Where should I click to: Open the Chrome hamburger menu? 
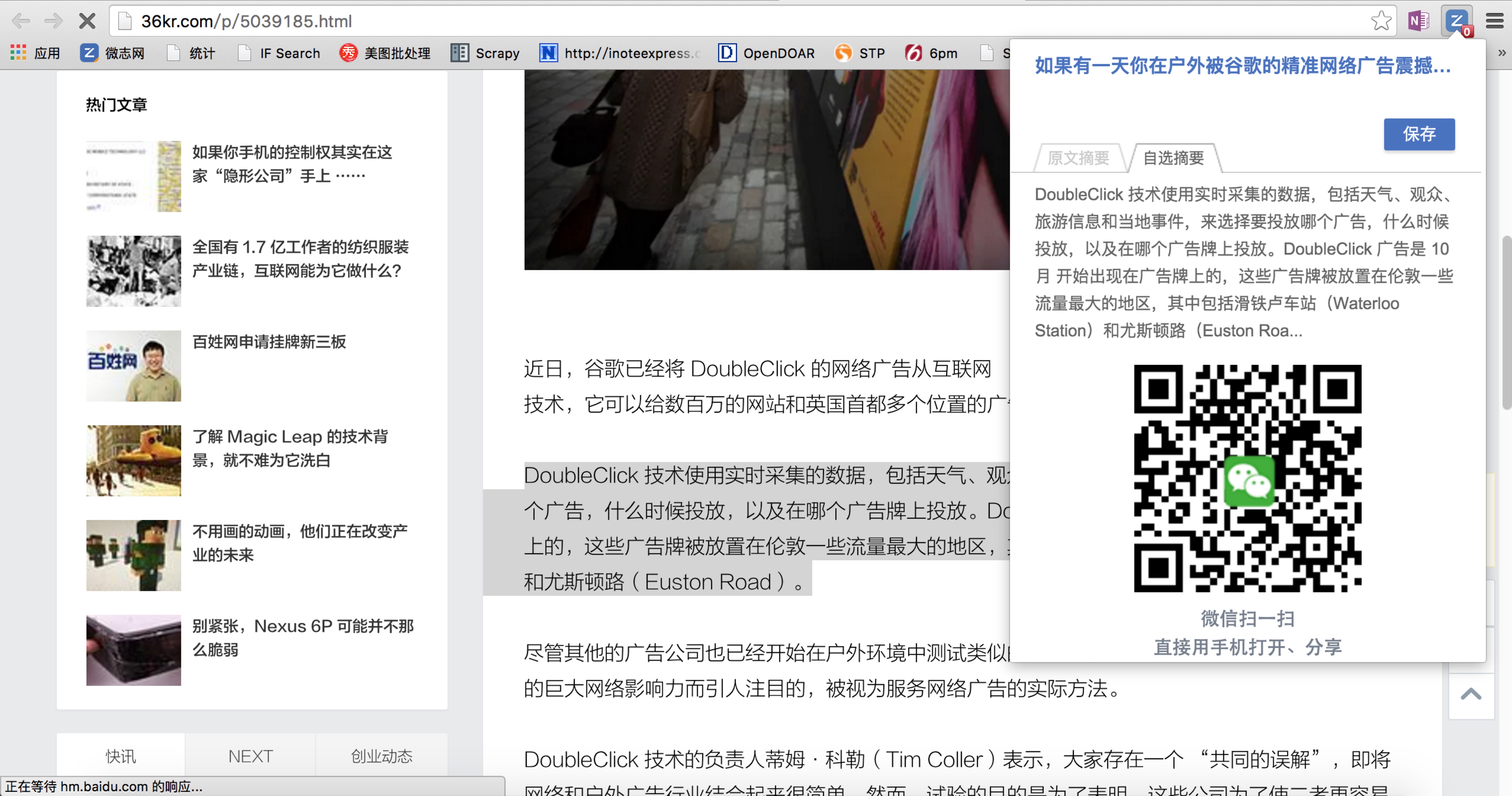pyautogui.click(x=1495, y=21)
